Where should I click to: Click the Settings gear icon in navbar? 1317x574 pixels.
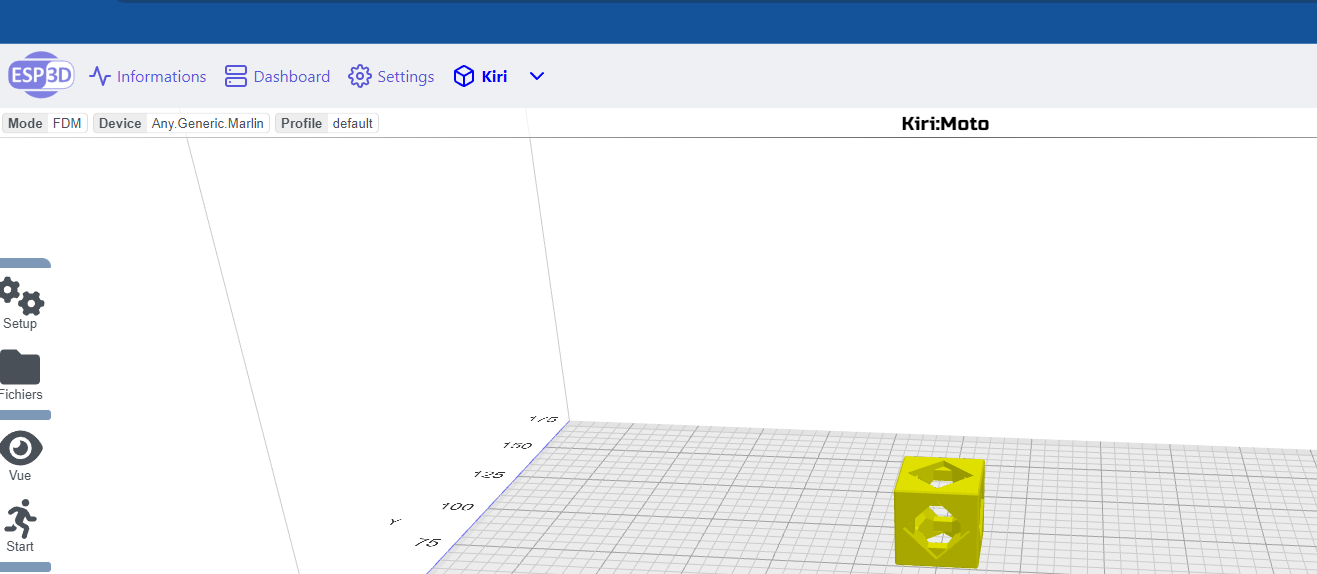(360, 76)
